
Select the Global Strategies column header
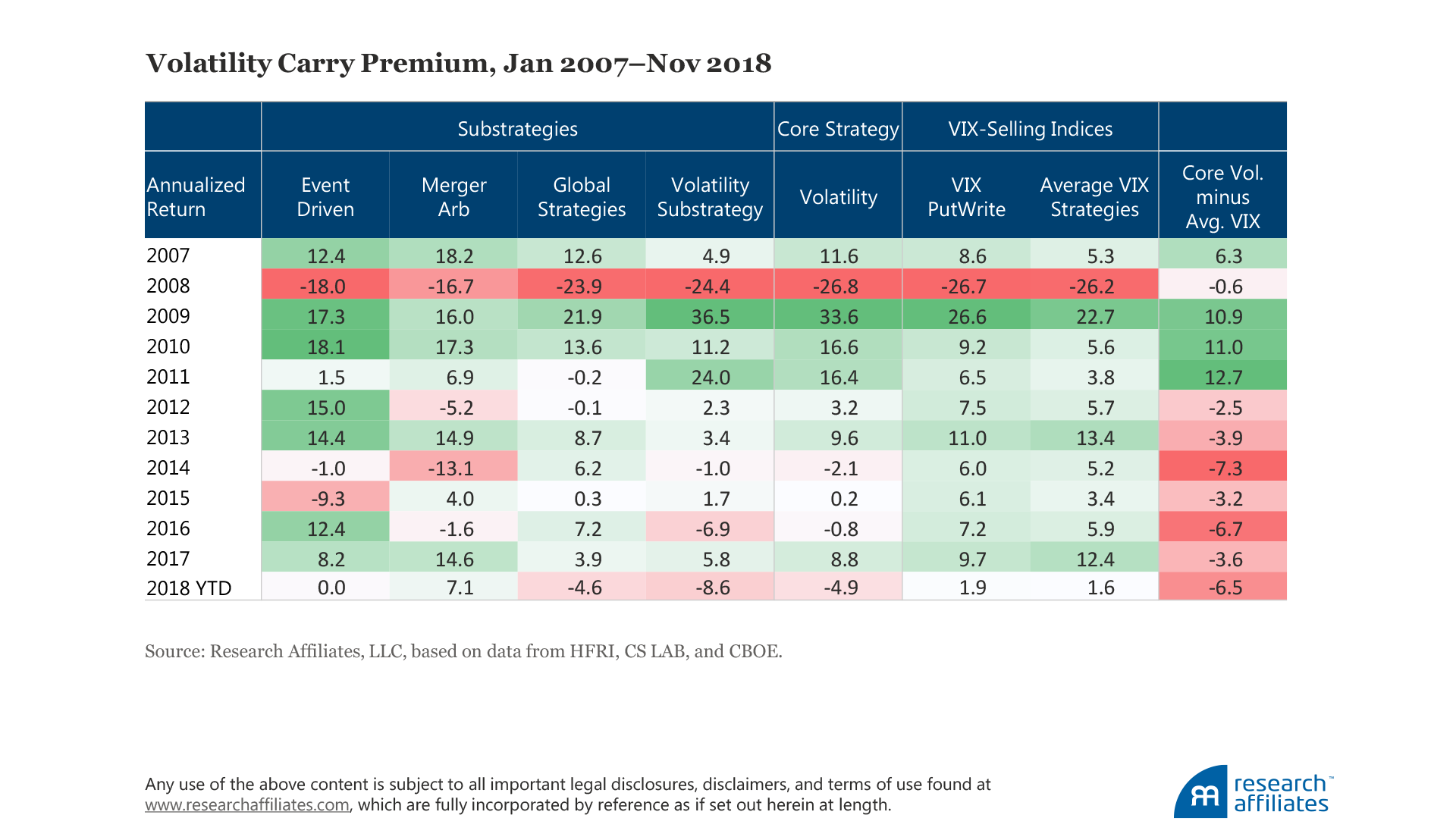(x=582, y=197)
